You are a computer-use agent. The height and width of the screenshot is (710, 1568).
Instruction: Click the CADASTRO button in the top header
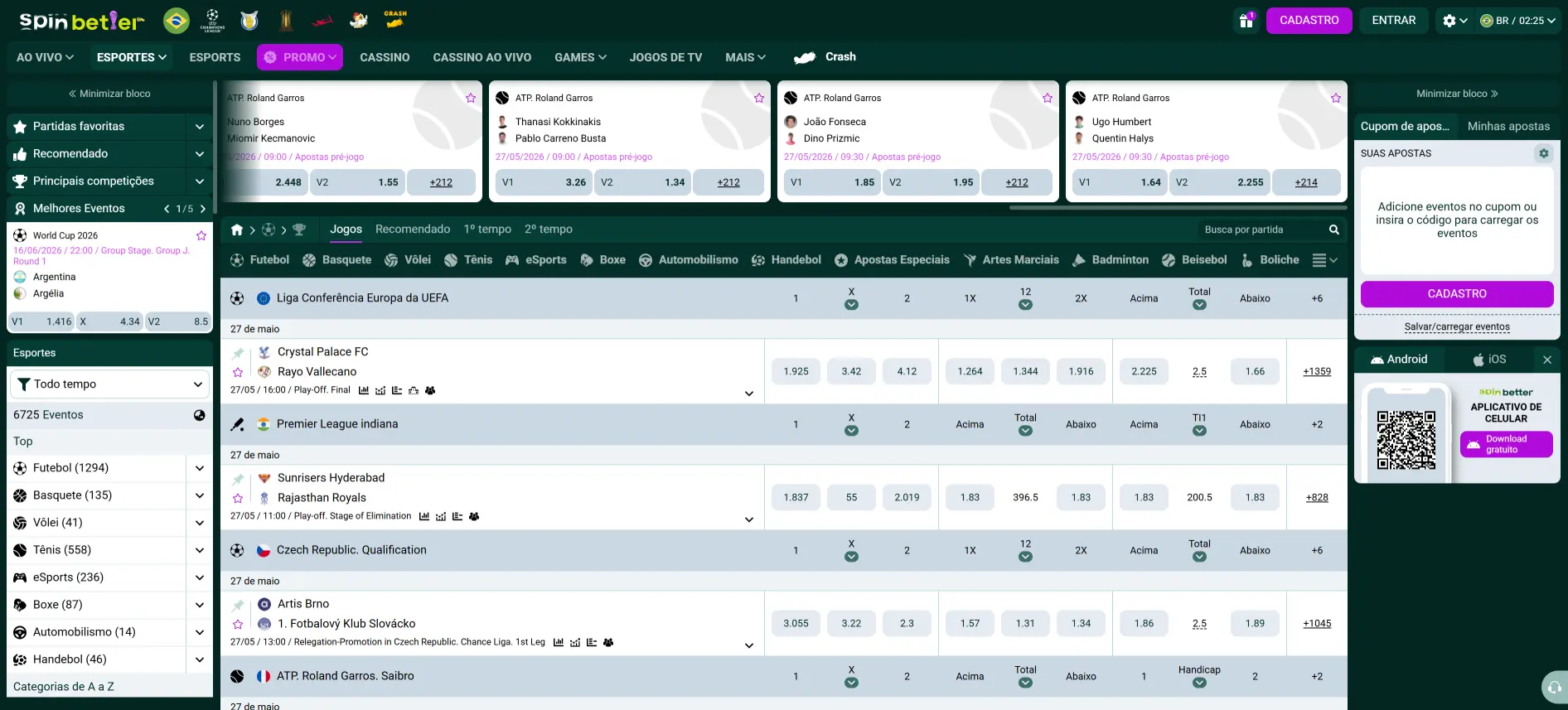(x=1309, y=21)
